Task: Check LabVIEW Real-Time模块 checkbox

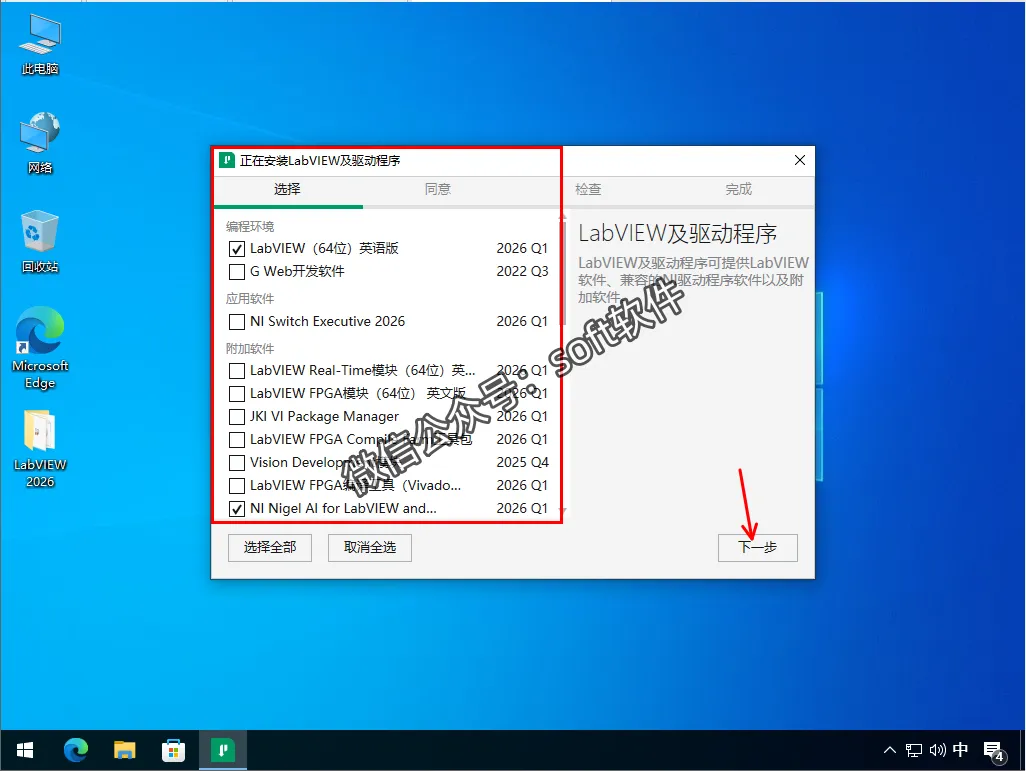Action: click(x=237, y=371)
